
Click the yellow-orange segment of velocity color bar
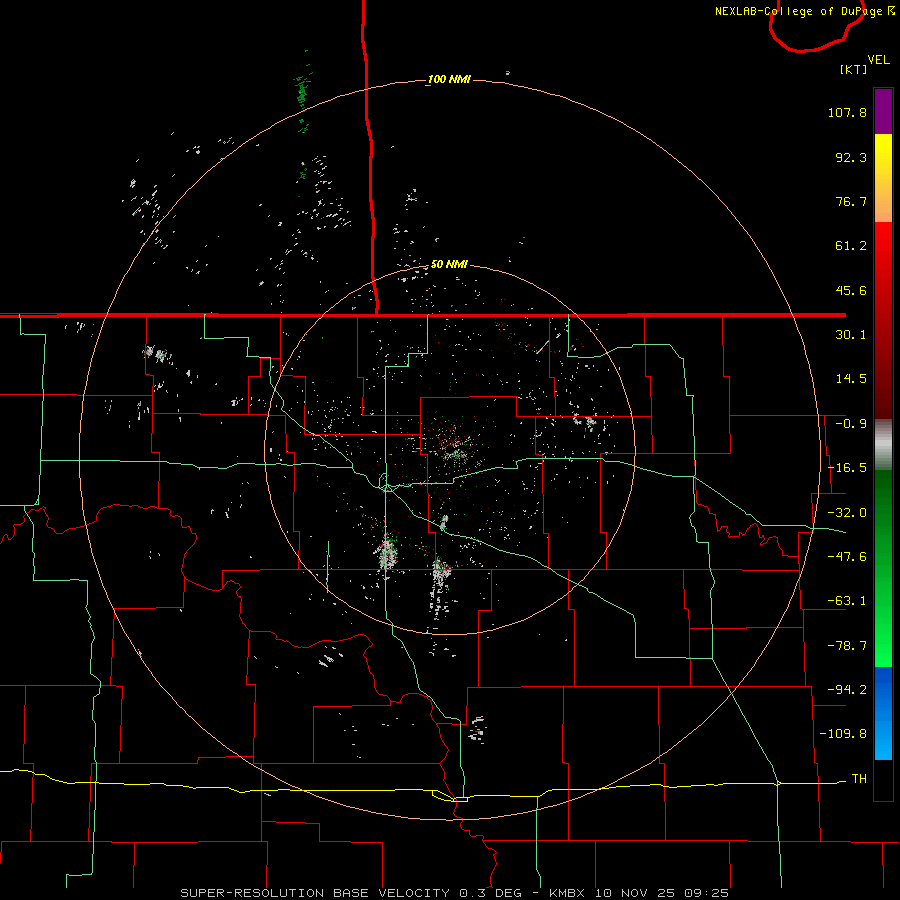tap(883, 178)
